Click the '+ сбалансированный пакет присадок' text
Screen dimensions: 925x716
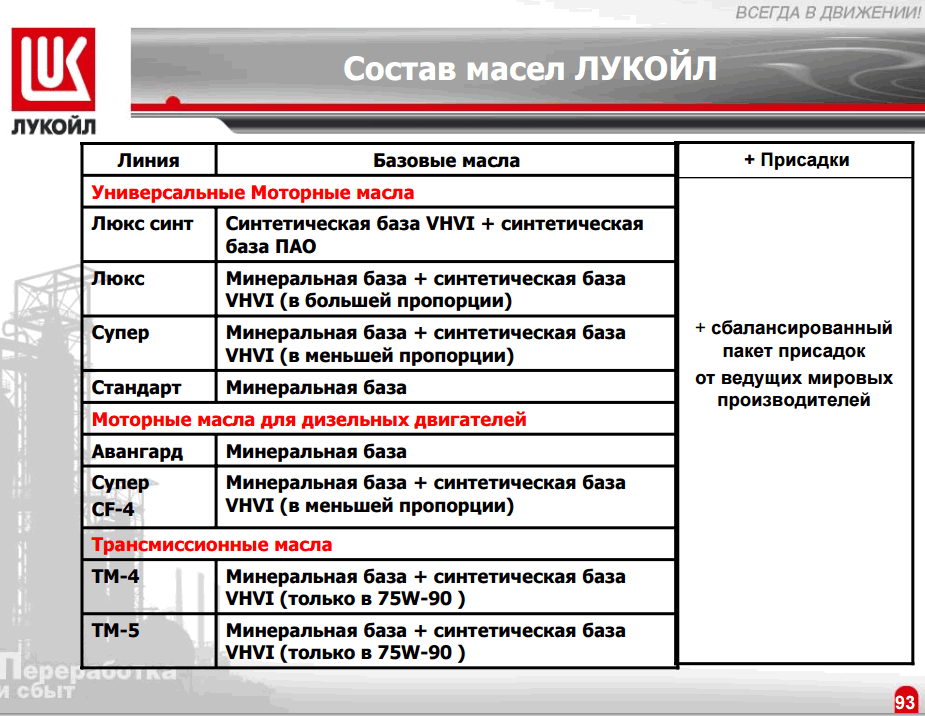coord(793,339)
